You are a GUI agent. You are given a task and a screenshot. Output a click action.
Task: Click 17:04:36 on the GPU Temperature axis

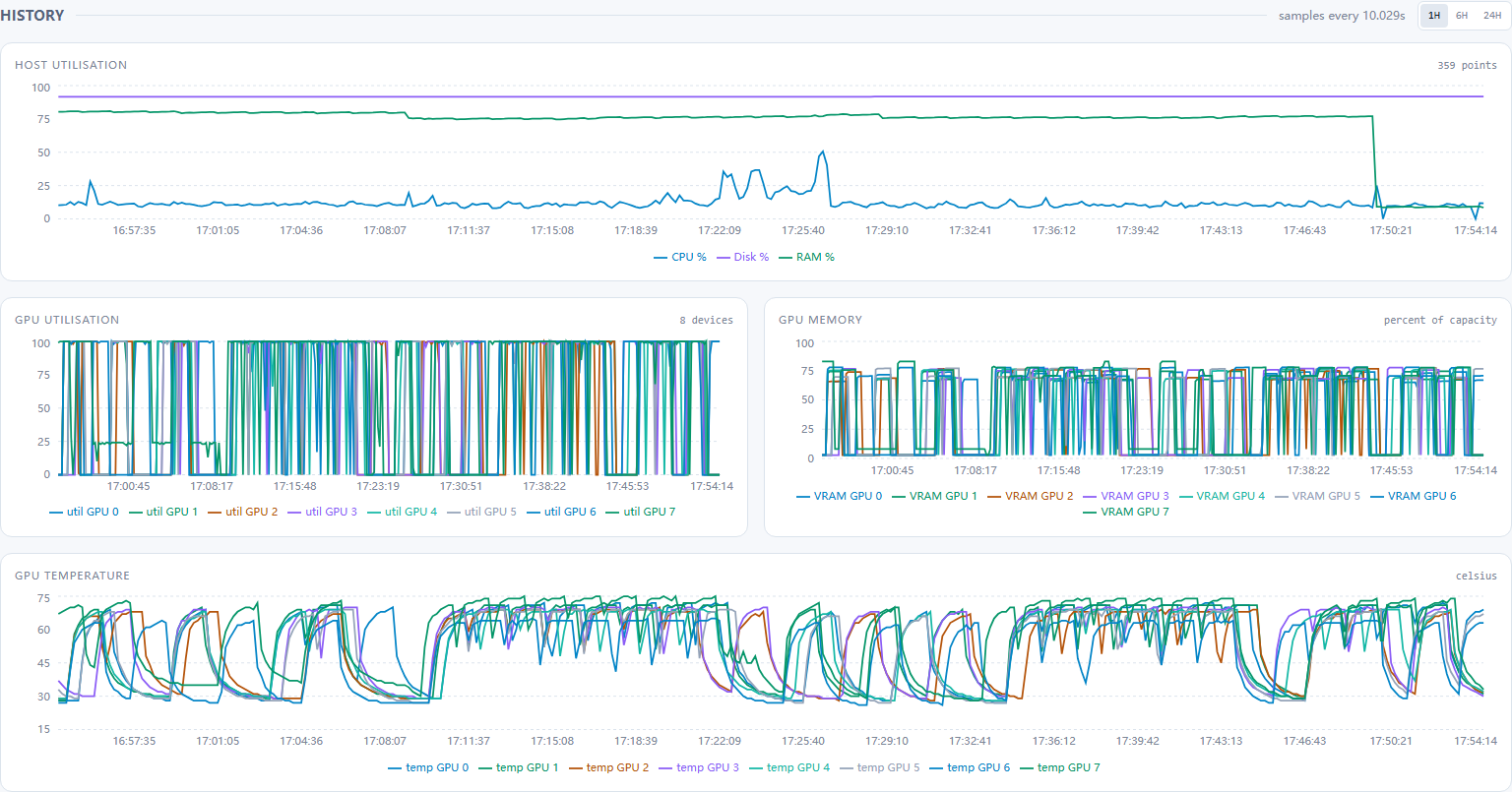pyautogui.click(x=301, y=741)
